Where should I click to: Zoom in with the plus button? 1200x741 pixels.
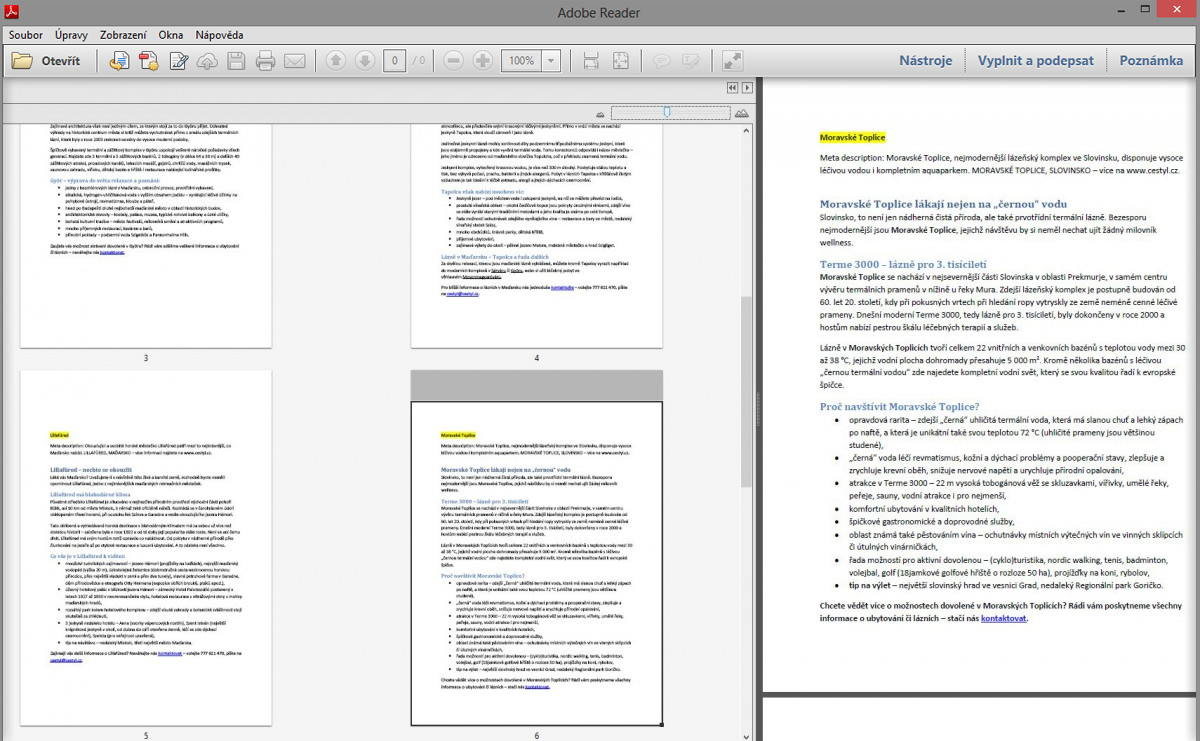482,60
